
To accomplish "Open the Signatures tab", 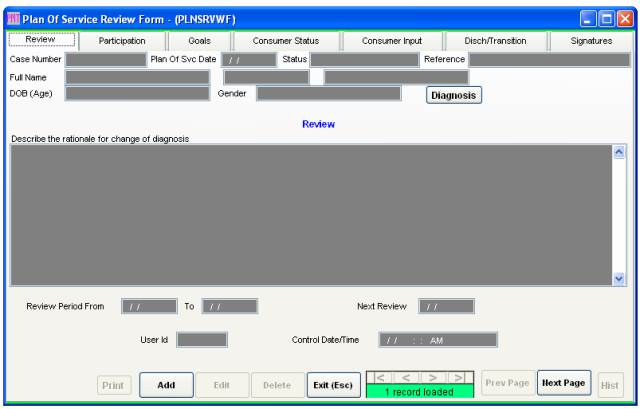I will (x=591, y=41).
